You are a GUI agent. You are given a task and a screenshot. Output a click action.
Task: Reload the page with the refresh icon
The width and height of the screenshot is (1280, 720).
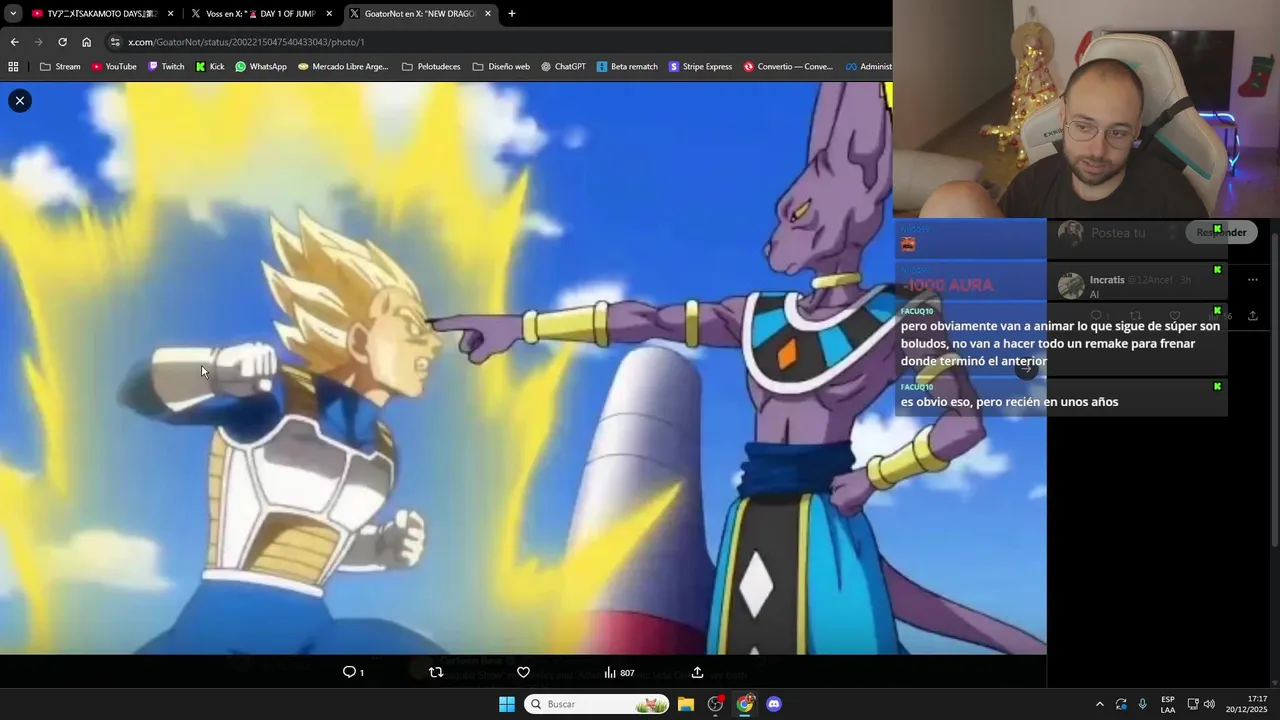[62, 42]
